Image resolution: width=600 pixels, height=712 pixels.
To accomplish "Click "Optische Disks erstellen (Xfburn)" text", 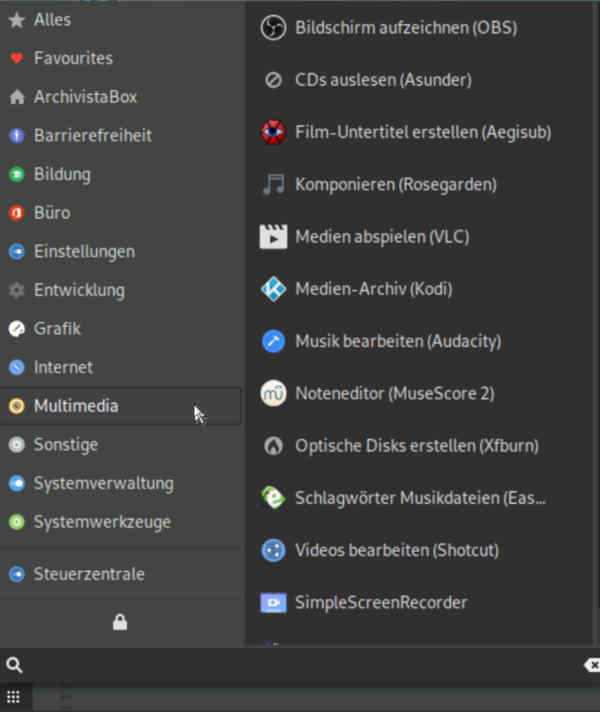I will coord(417,445).
